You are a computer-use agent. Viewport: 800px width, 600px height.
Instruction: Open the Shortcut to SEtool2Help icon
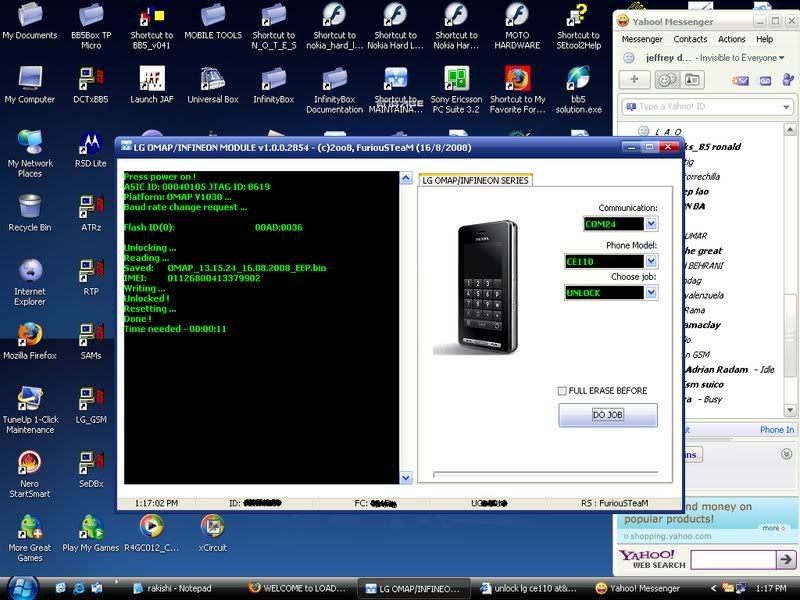(x=578, y=26)
